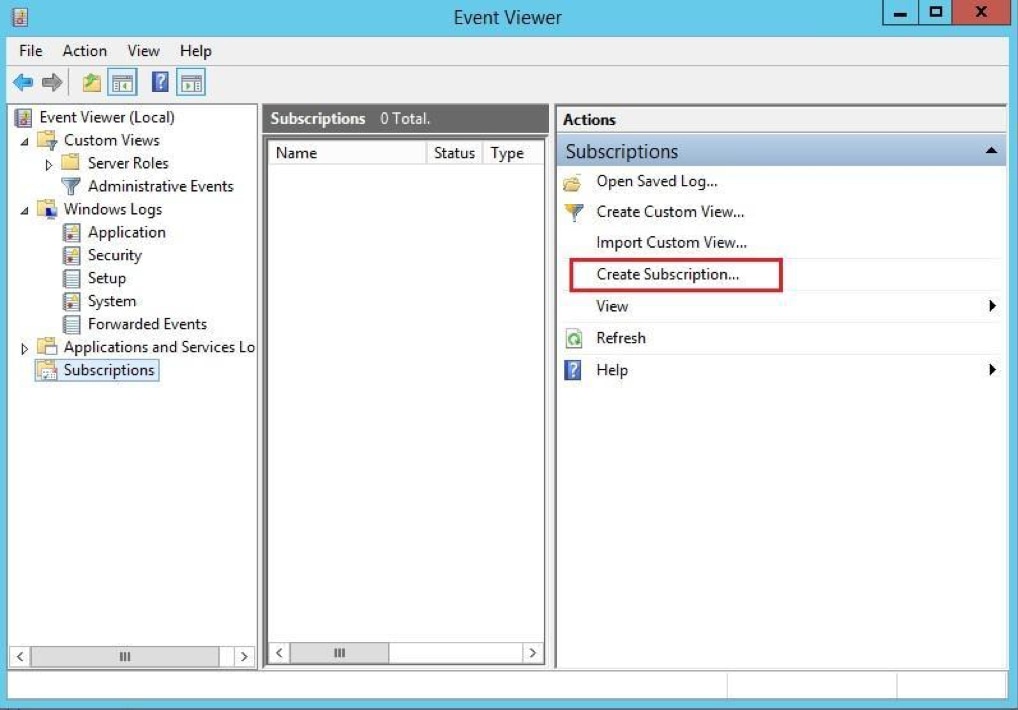Click the Up One Level folder icon

pos(92,83)
